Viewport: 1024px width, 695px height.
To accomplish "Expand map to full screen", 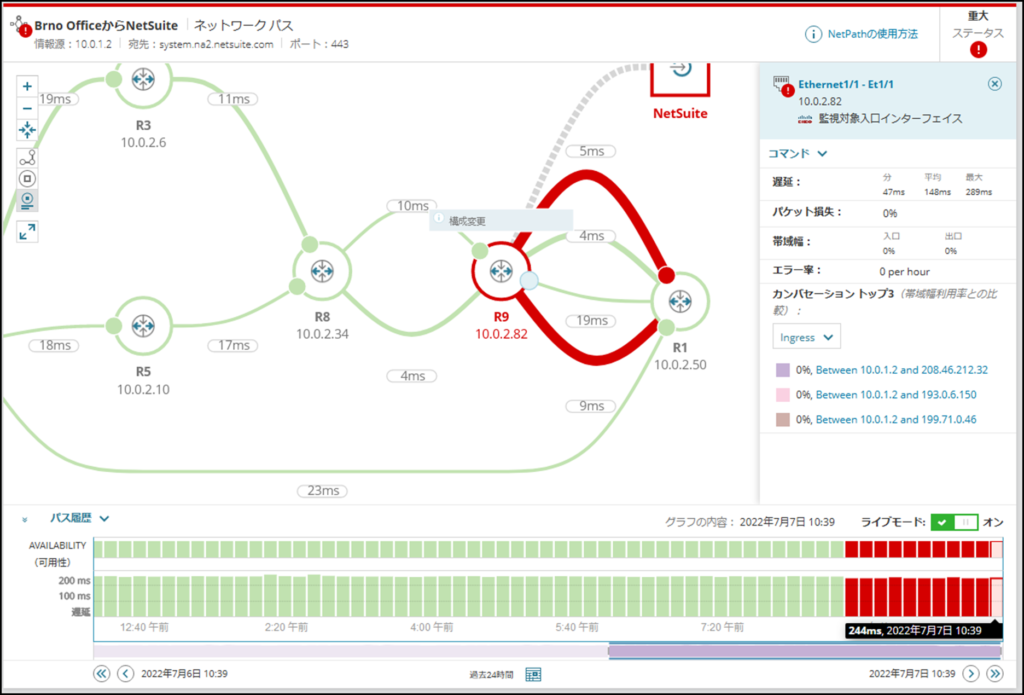I will (x=27, y=231).
